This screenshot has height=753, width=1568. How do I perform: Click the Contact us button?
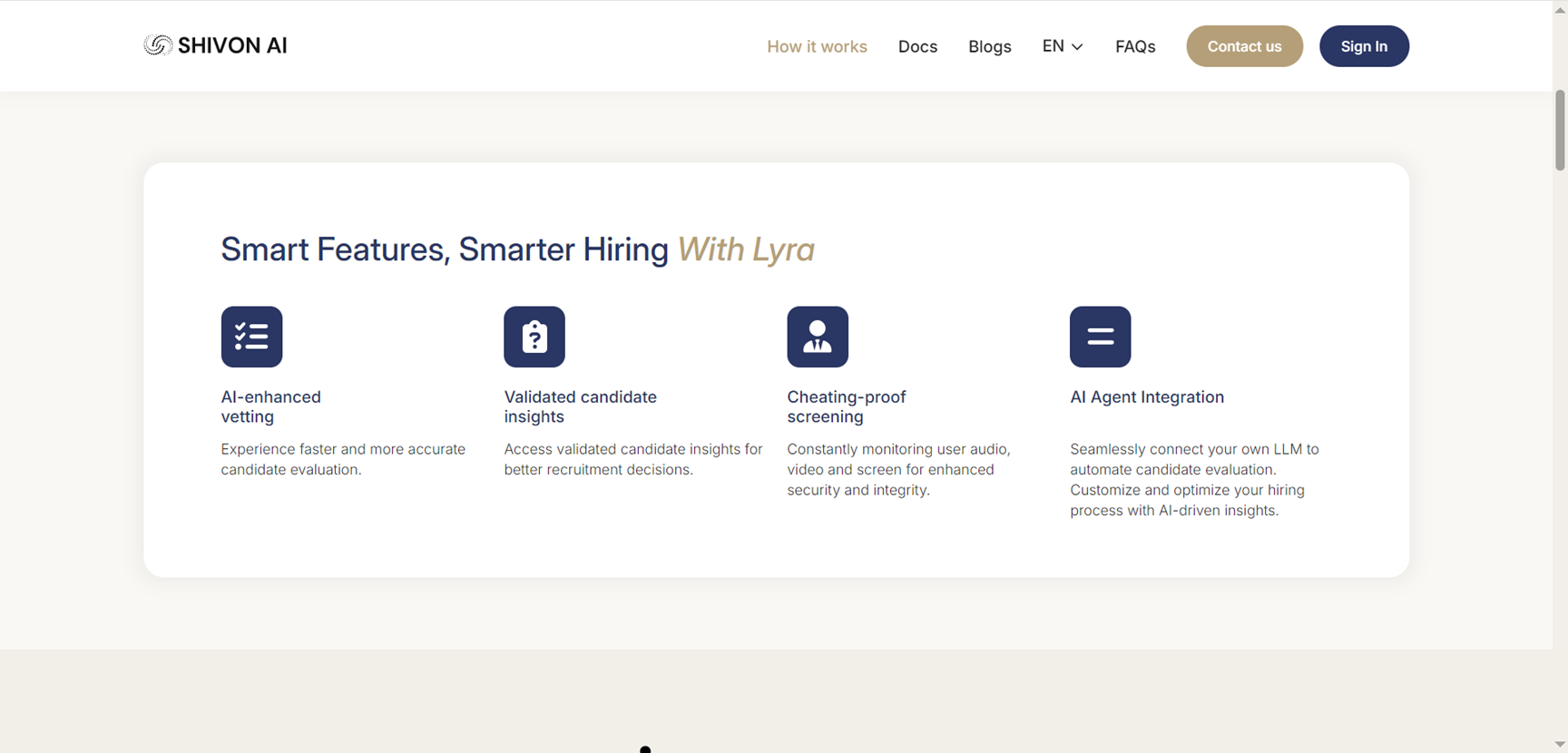[1244, 46]
